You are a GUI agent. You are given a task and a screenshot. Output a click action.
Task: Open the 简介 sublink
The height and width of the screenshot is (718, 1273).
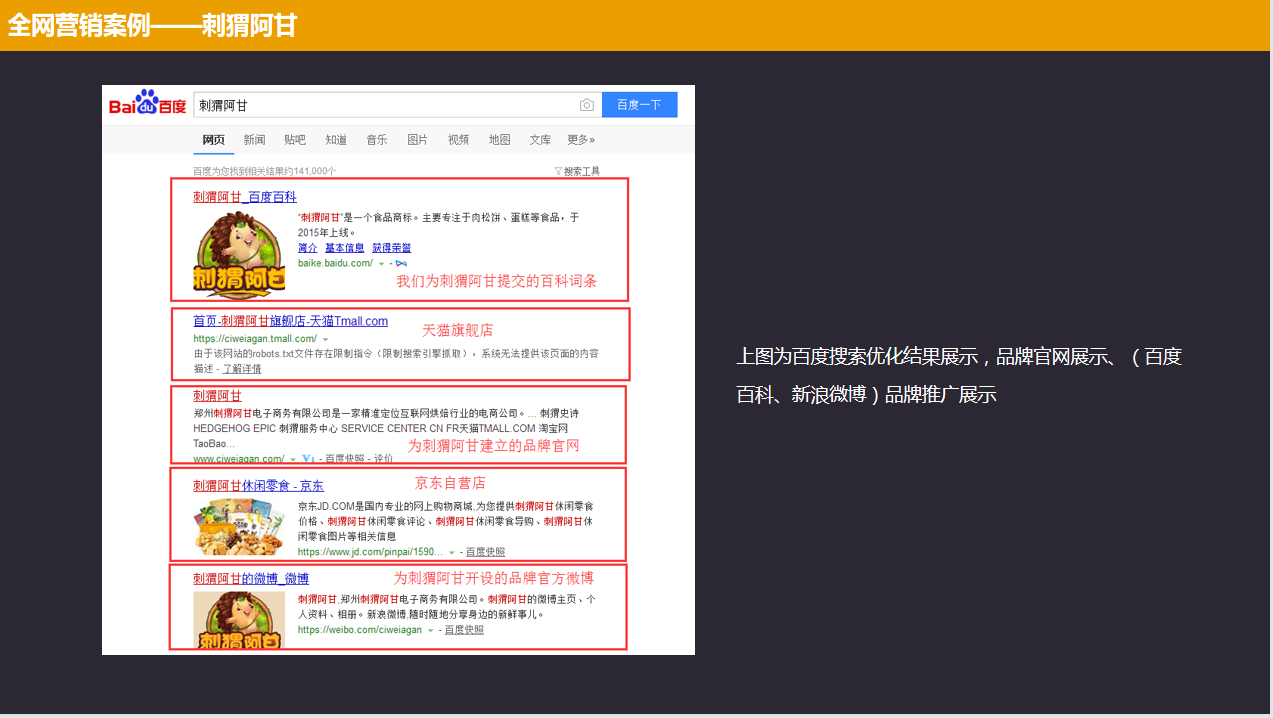coord(307,248)
